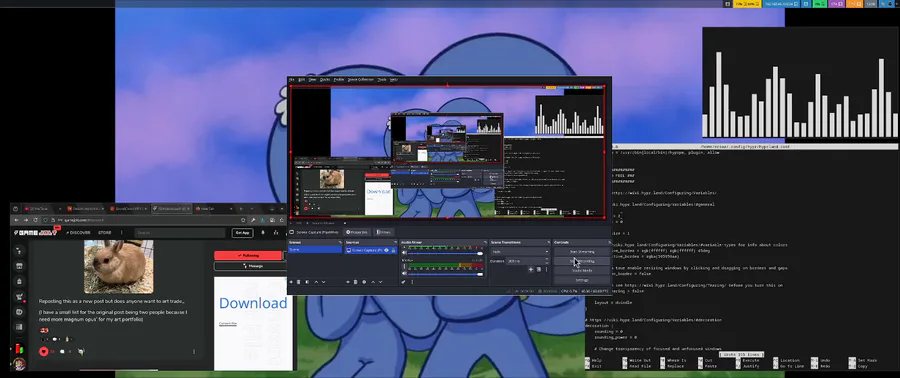Viewport: 900px width, 378px height.
Task: Open transition properties three-dot icon
Action: click(546, 269)
